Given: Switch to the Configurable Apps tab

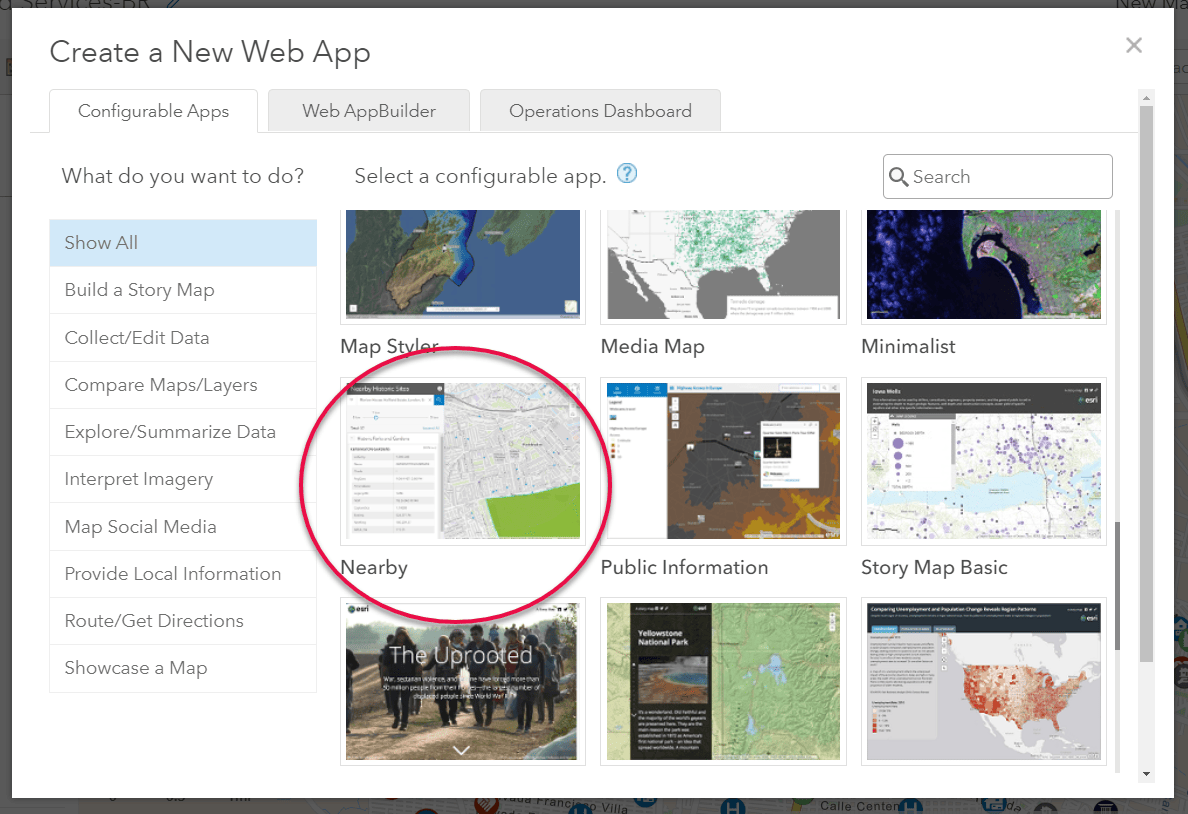Looking at the screenshot, I should tap(153, 111).
